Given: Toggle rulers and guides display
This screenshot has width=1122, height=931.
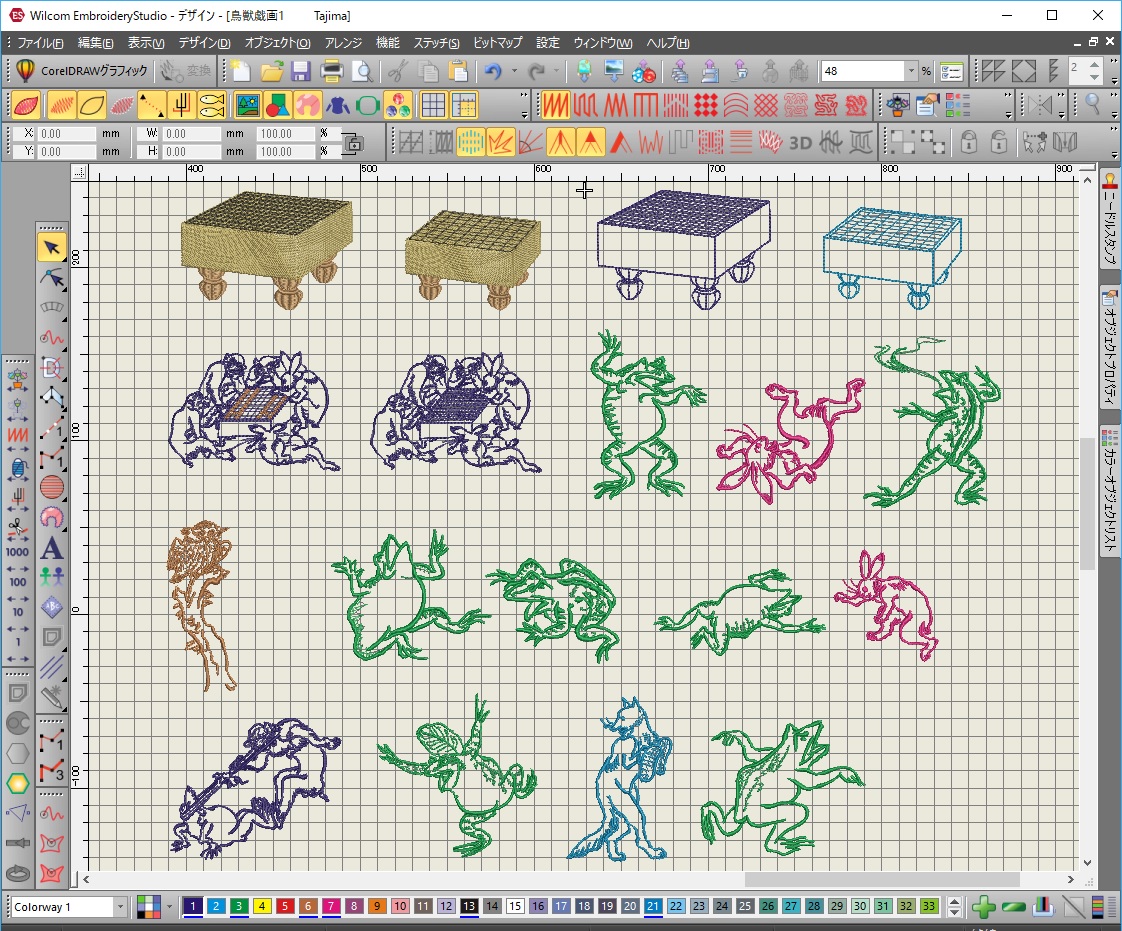Looking at the screenshot, I should tap(464, 106).
